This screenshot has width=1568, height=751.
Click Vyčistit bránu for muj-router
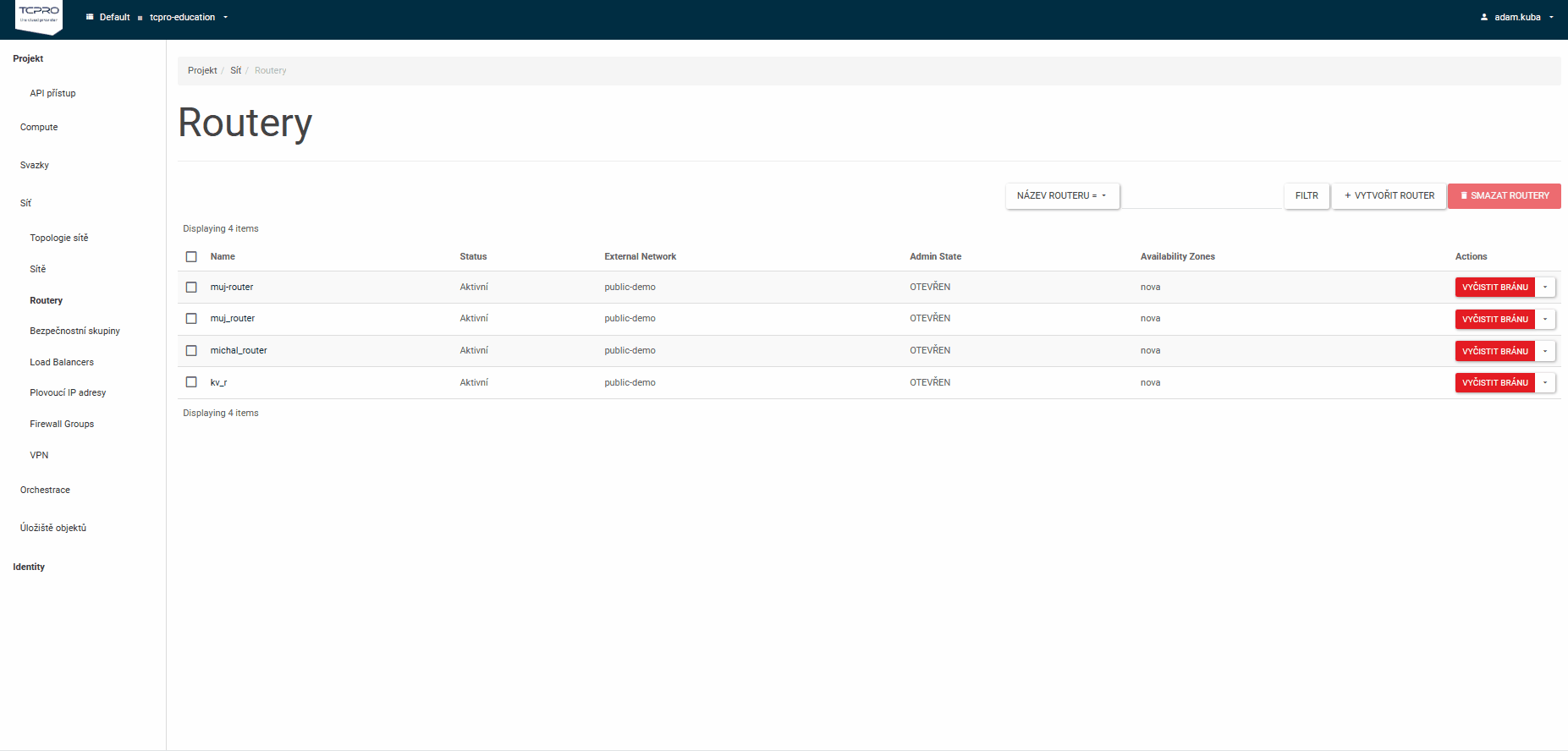tap(1495, 288)
